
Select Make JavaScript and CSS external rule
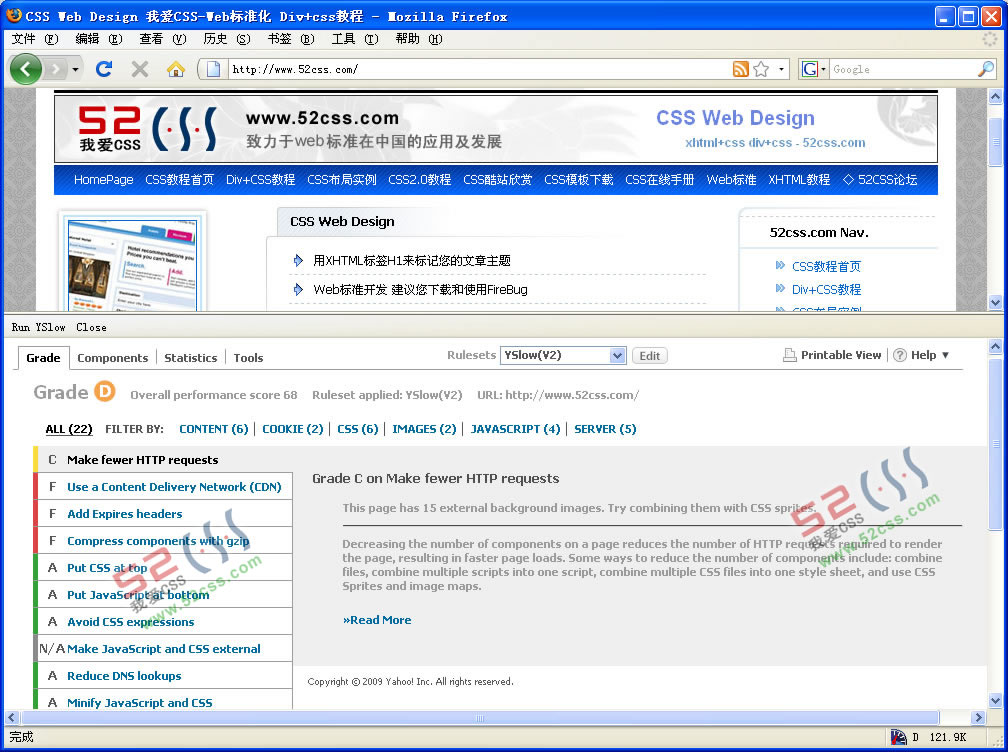pyautogui.click(x=164, y=649)
